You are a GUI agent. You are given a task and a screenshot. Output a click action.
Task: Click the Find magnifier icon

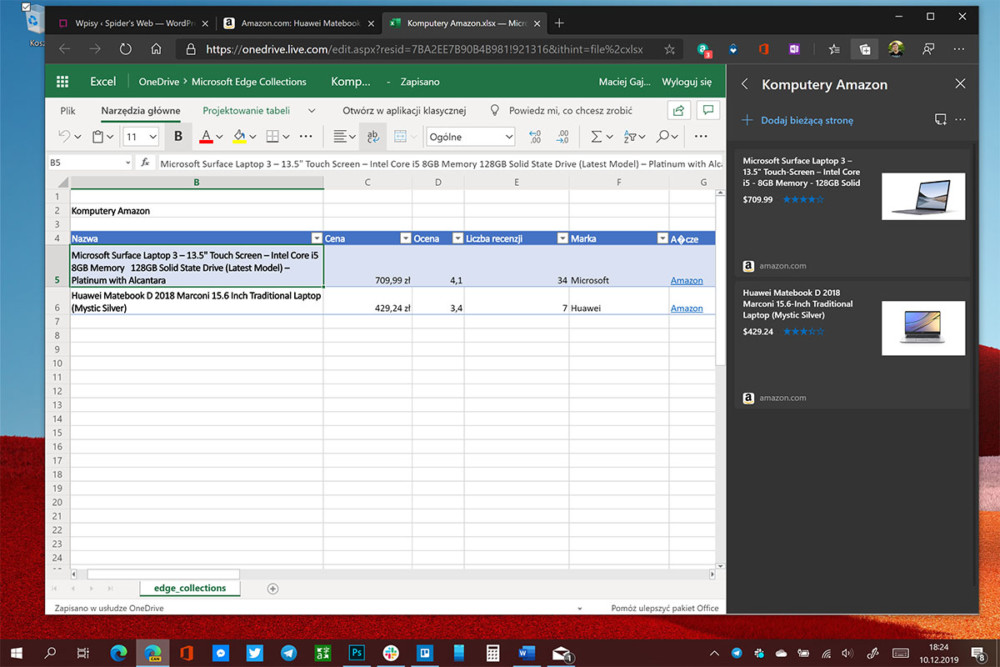tap(663, 136)
